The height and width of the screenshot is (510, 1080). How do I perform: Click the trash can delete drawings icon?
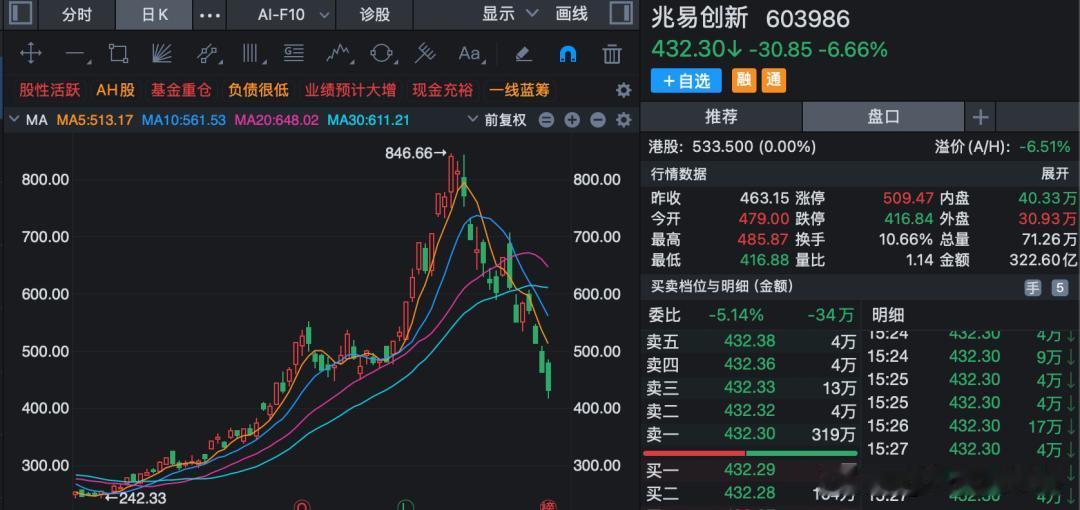coord(612,53)
